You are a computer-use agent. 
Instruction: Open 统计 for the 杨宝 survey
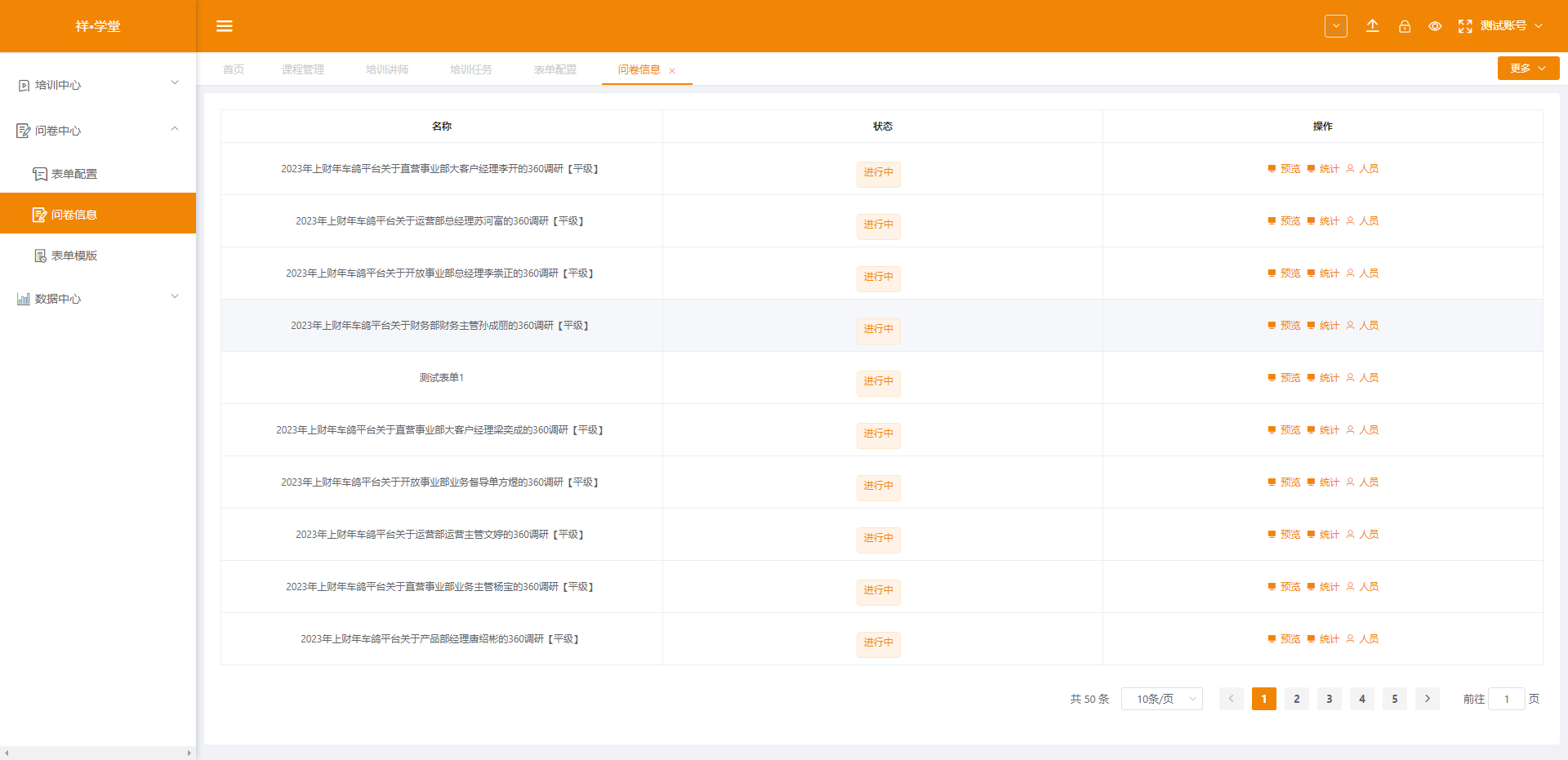pos(1323,587)
